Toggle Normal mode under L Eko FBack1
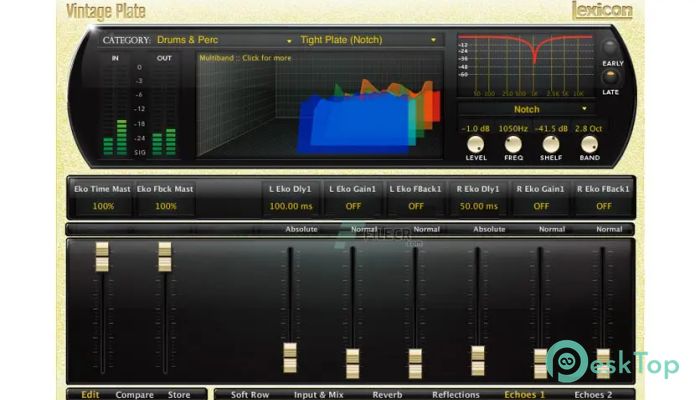The height and width of the screenshot is (400, 700). [x=426, y=229]
